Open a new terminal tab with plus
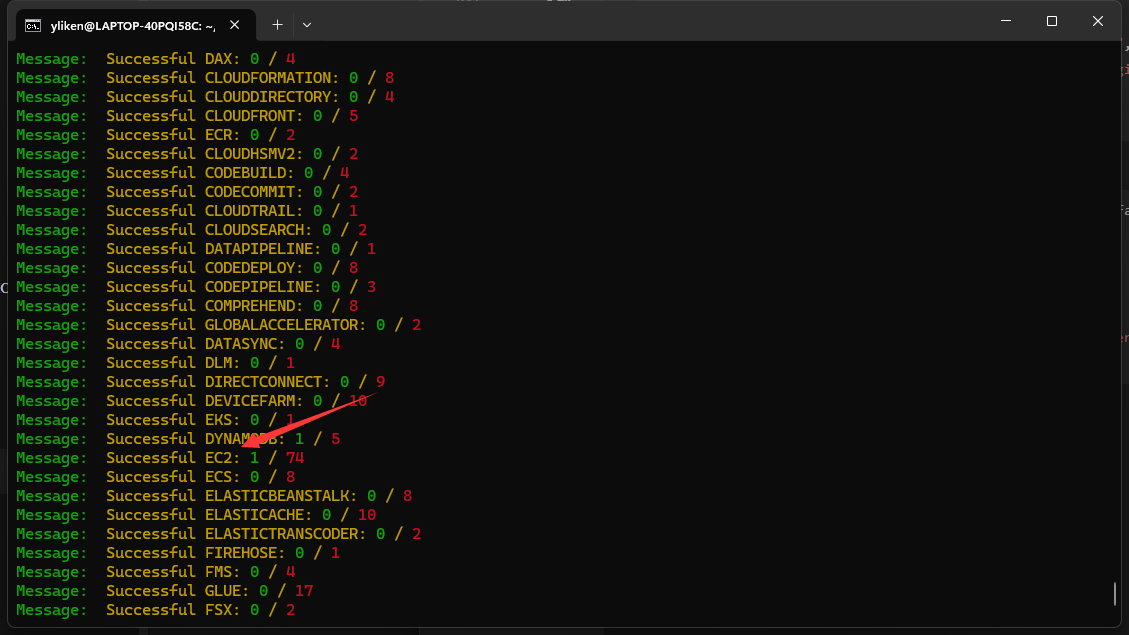Viewport: 1129px width, 635px height. [277, 24]
